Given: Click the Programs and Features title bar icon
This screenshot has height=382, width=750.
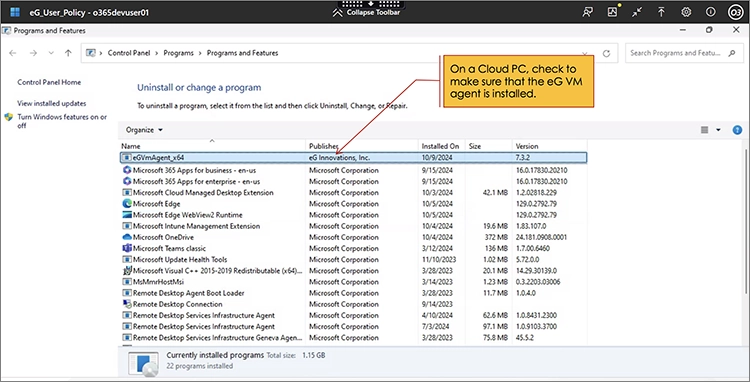Looking at the screenshot, I should pos(7,31).
